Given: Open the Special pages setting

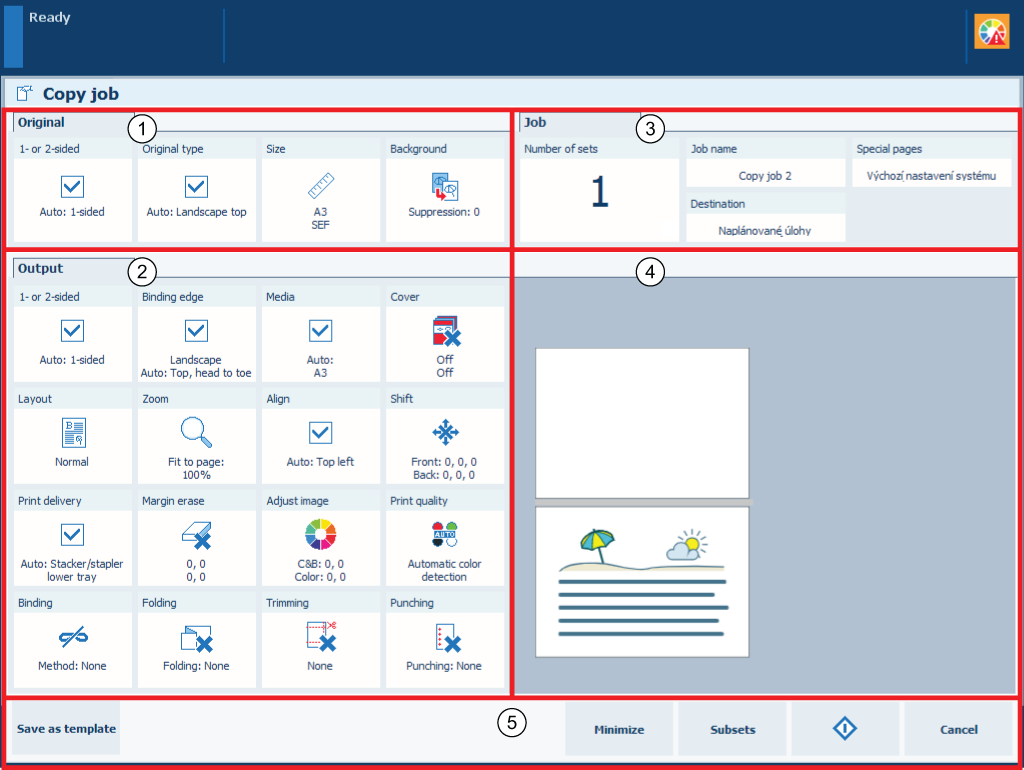Looking at the screenshot, I should [931, 176].
